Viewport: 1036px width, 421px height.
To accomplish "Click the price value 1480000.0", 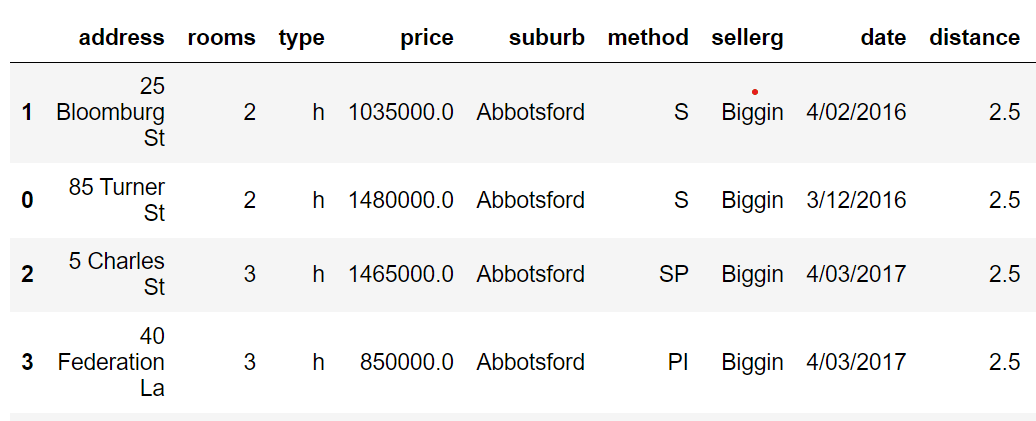I will point(400,200).
